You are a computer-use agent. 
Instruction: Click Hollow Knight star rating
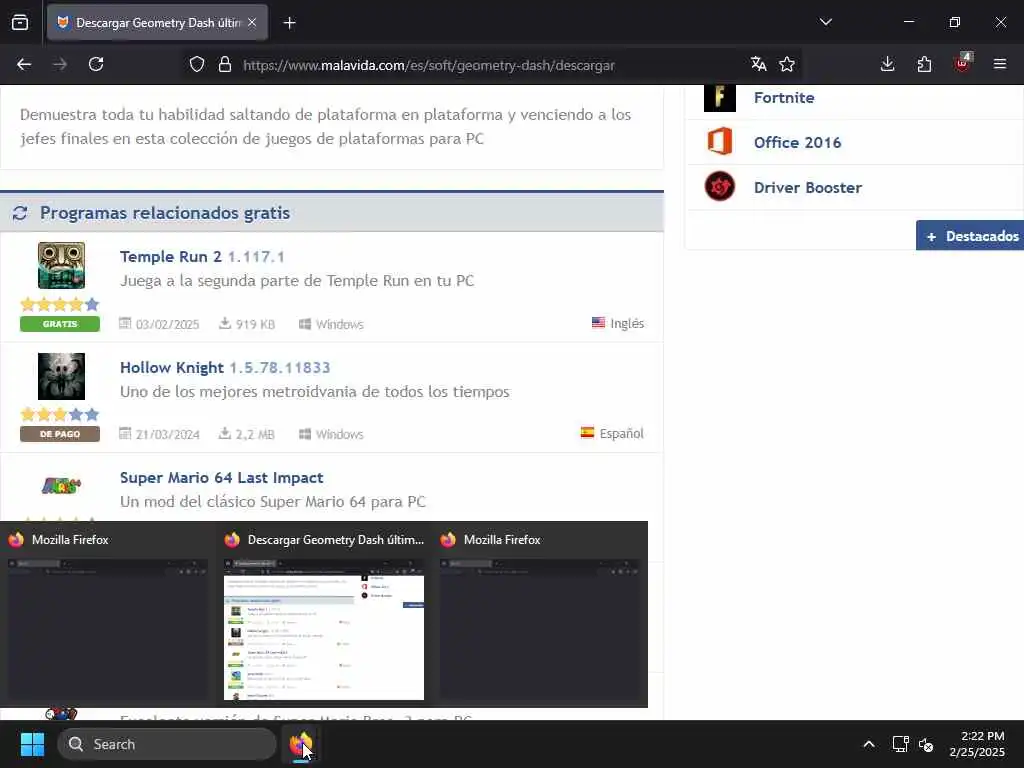pos(60,415)
